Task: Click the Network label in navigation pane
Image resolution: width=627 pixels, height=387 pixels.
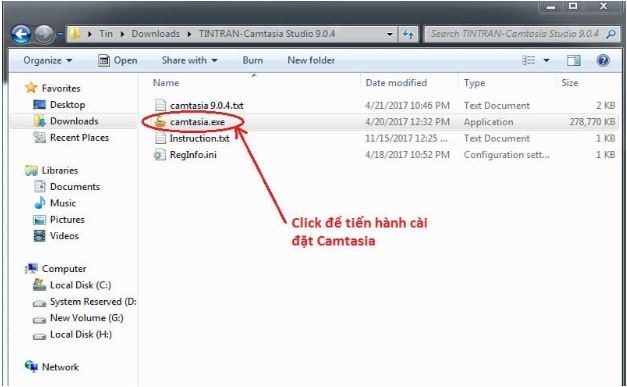Action: pyautogui.click(x=60, y=367)
